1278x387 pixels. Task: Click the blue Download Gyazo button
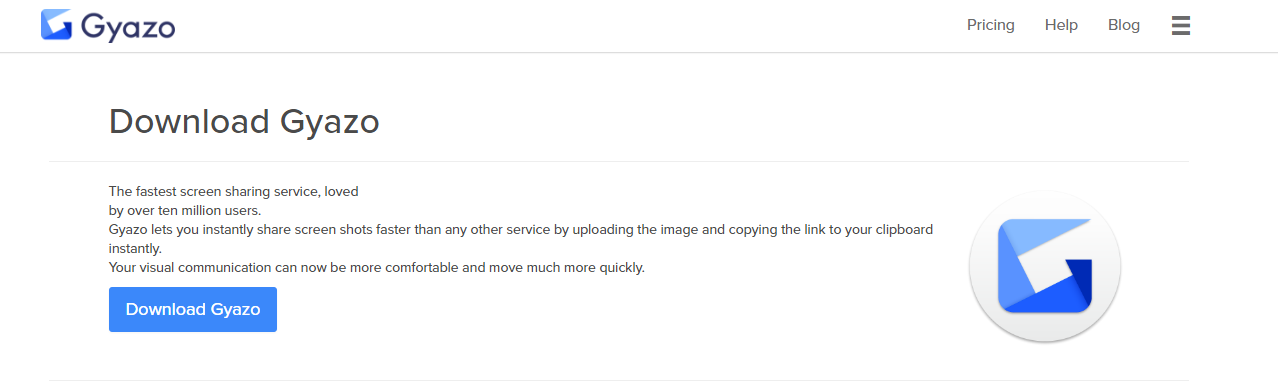[193, 309]
